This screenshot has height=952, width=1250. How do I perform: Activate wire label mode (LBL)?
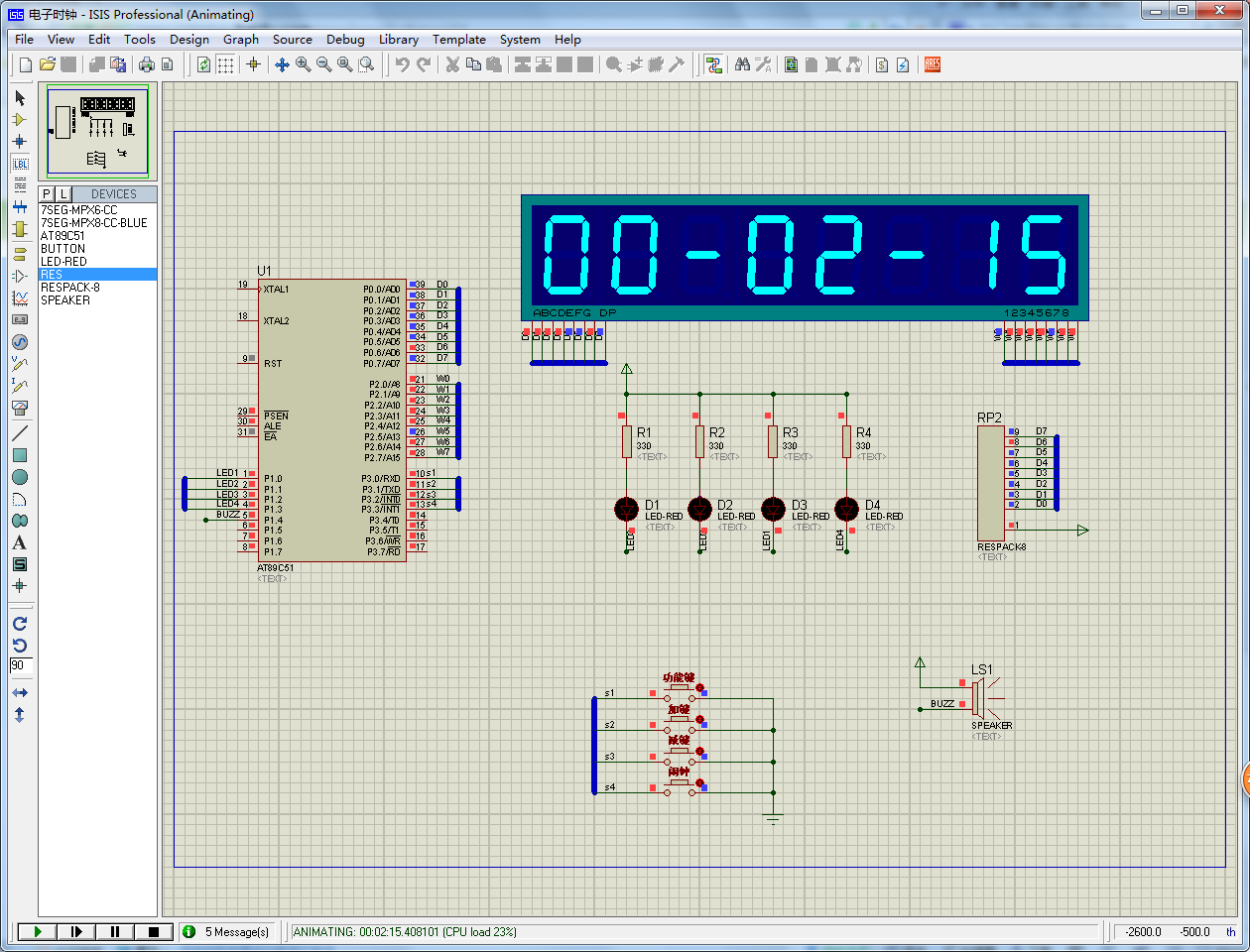tap(20, 164)
